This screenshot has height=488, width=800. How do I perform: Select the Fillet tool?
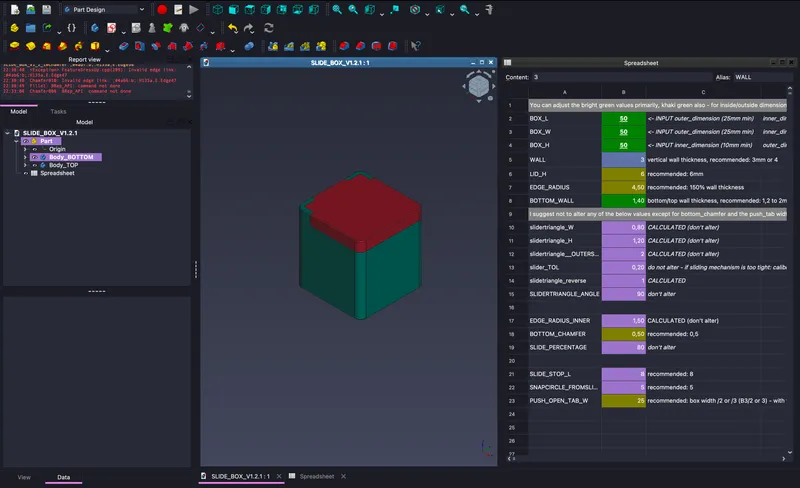[344, 46]
